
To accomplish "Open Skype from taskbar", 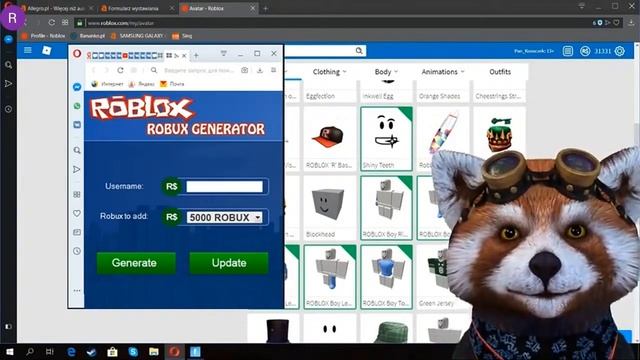I will point(133,351).
